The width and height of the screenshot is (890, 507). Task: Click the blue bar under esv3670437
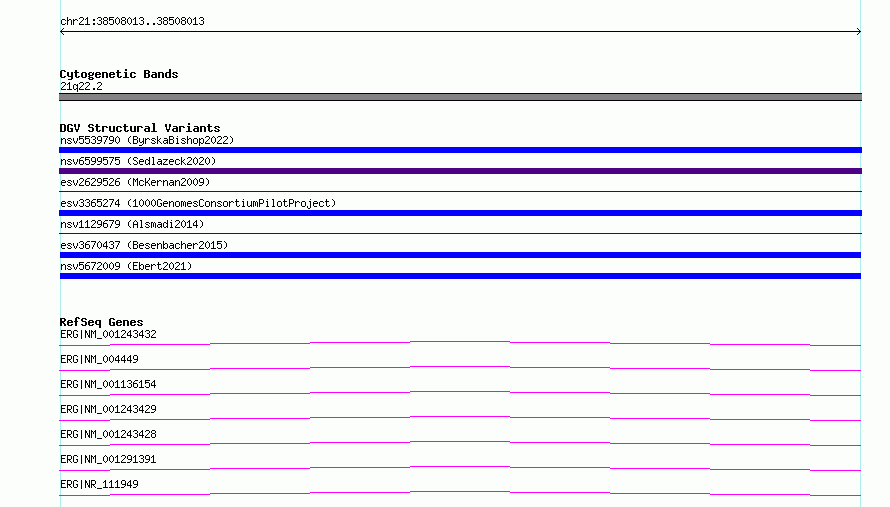click(x=460, y=255)
